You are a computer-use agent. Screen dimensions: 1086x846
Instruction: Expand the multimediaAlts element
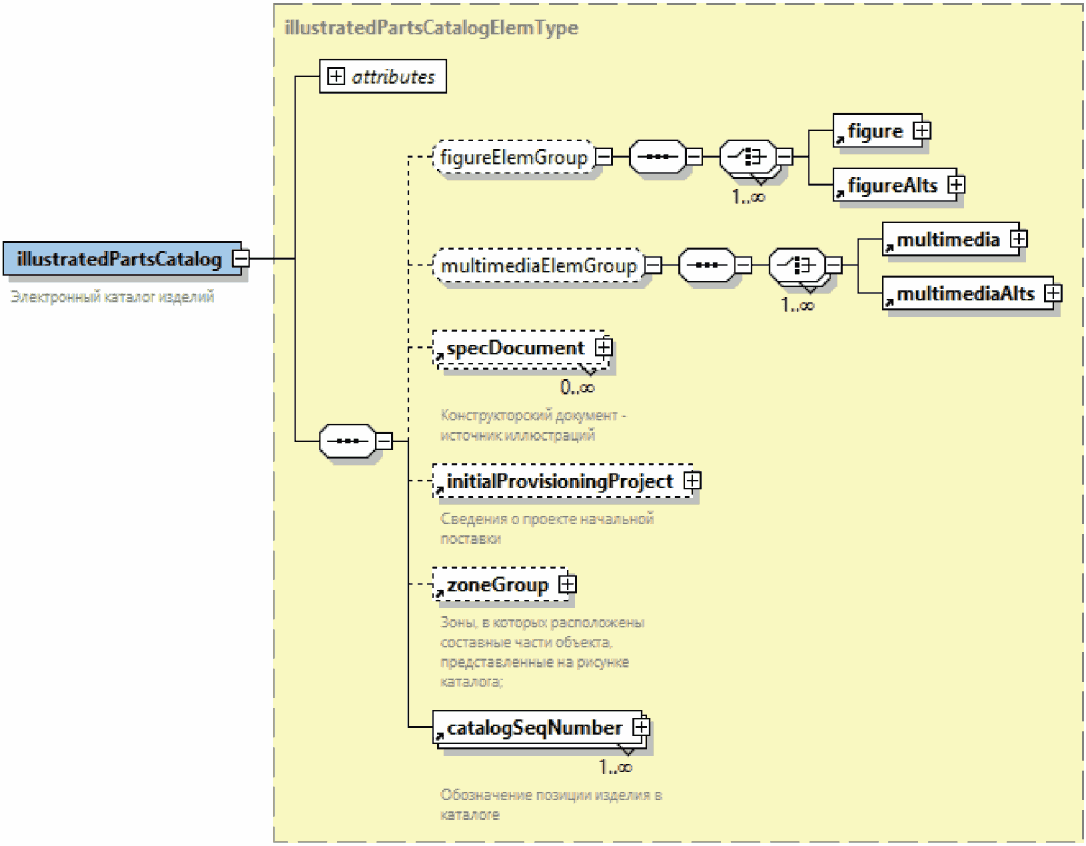[1052, 293]
